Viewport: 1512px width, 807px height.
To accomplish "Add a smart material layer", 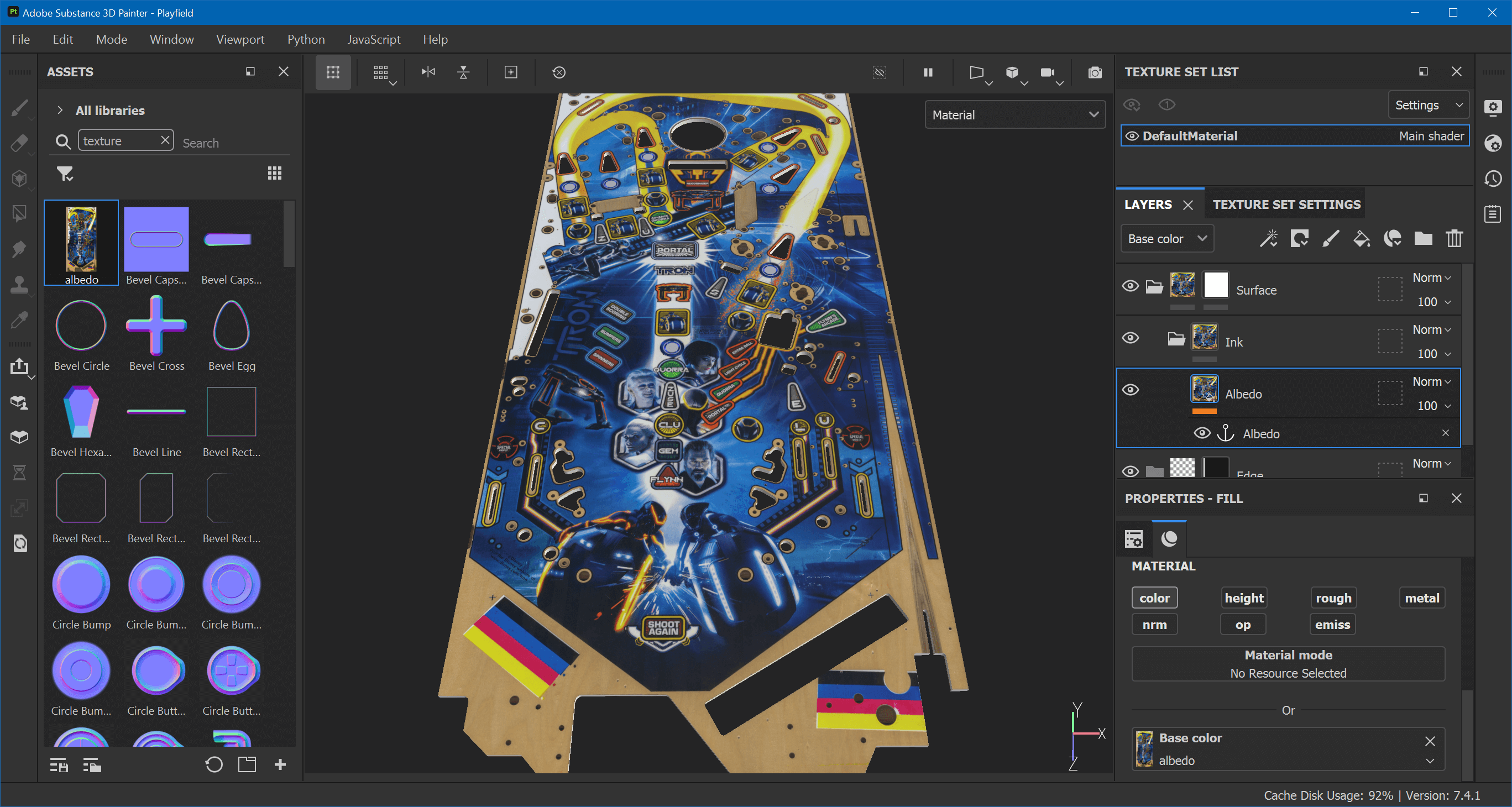I will (x=1392, y=238).
